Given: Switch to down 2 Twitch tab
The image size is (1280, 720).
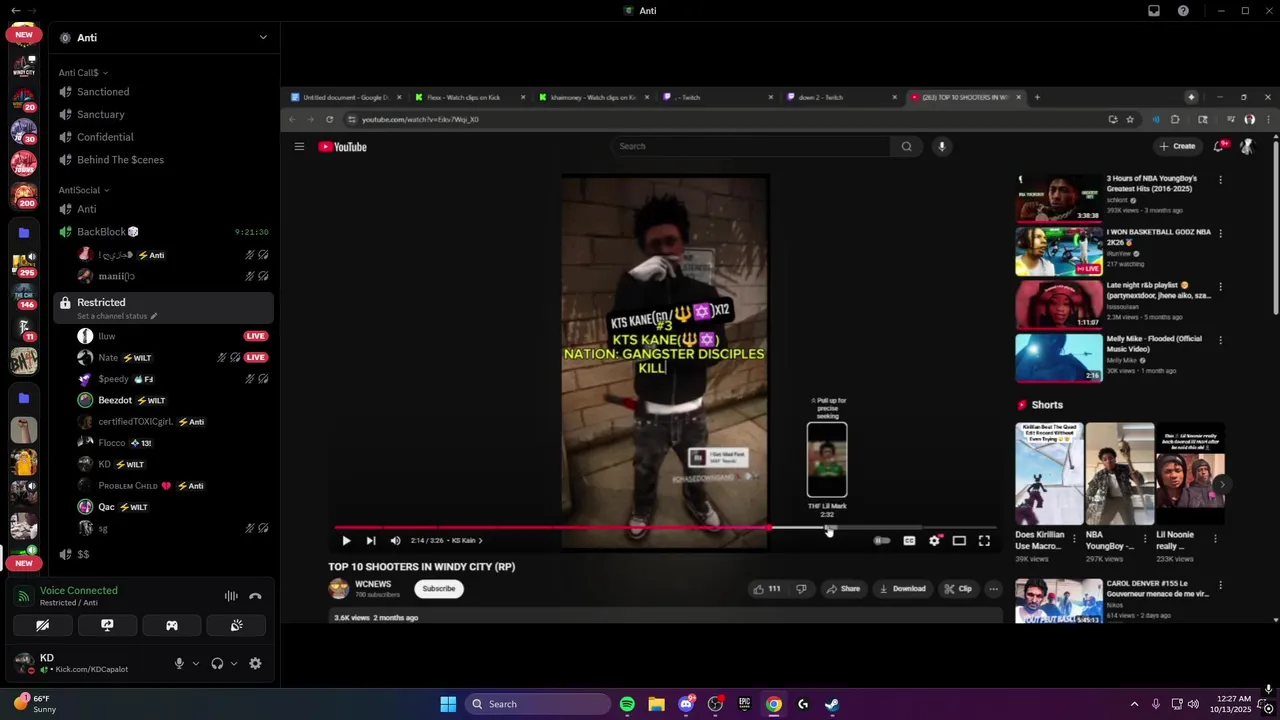Looking at the screenshot, I should (x=842, y=97).
